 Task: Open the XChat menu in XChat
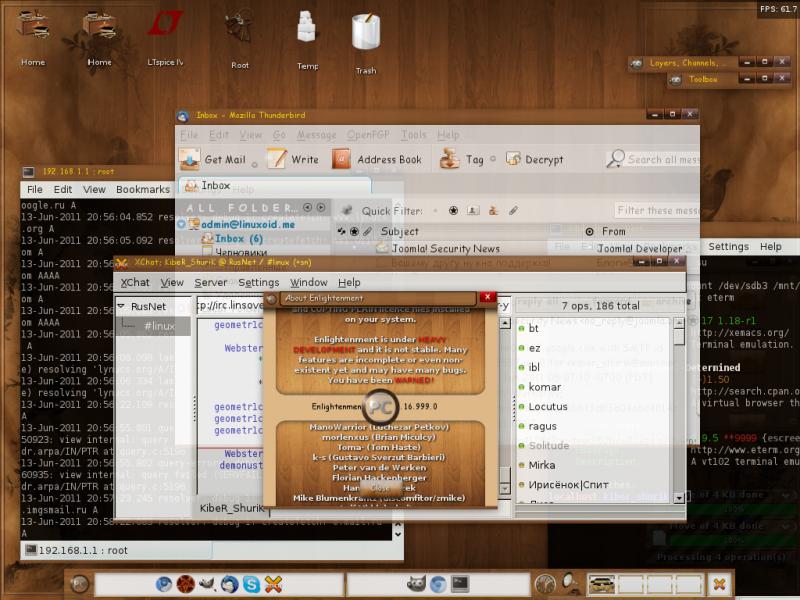[135, 282]
